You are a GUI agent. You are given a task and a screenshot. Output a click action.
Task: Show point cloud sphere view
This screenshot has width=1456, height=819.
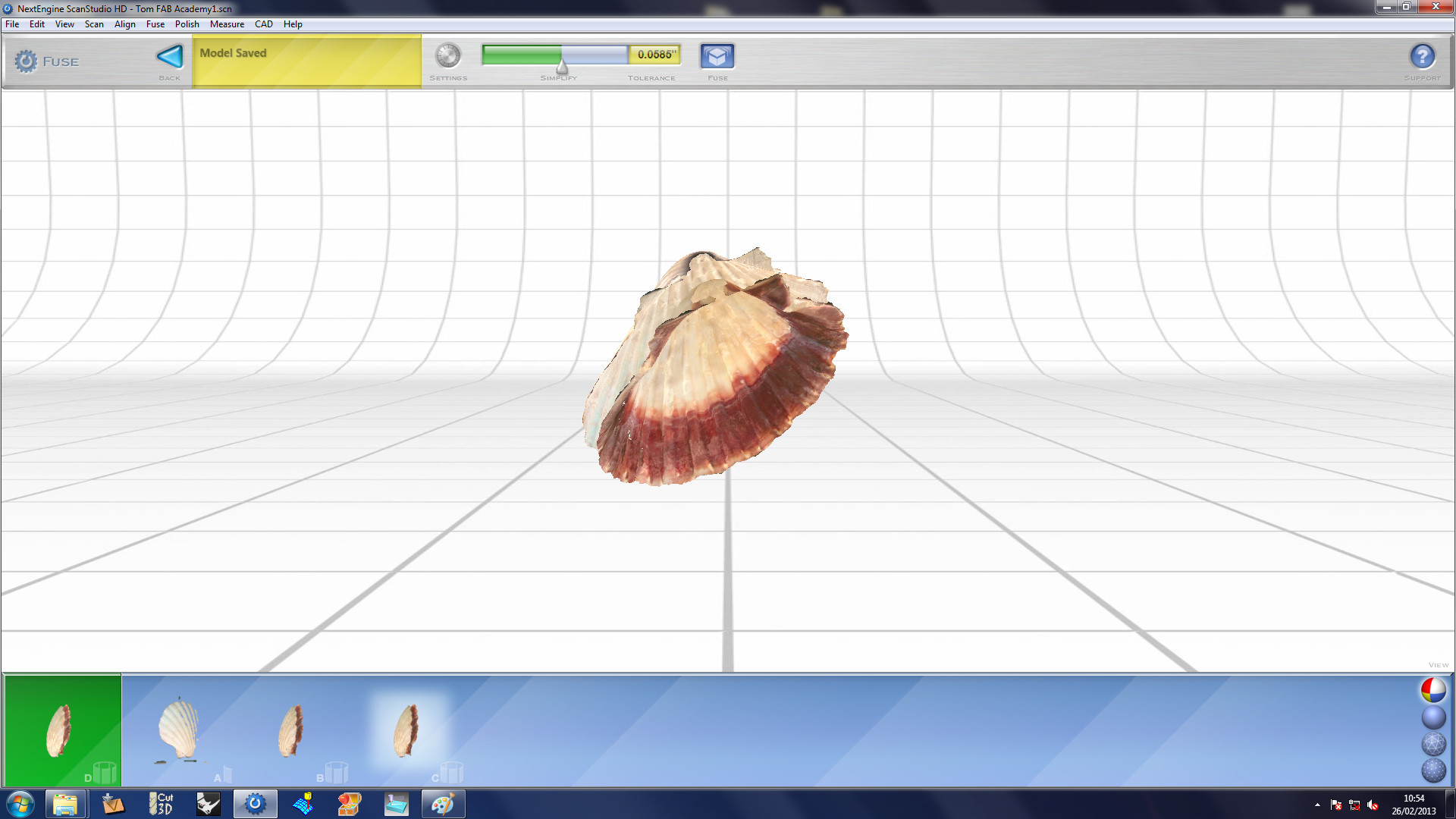pos(1432,770)
